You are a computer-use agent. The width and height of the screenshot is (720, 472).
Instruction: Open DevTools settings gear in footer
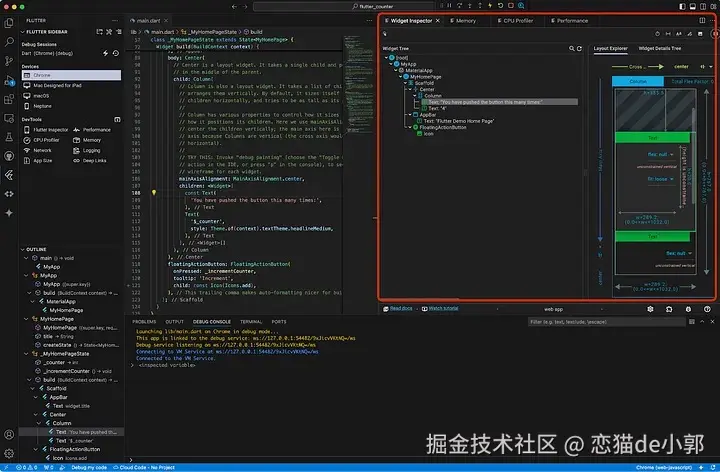click(x=650, y=309)
